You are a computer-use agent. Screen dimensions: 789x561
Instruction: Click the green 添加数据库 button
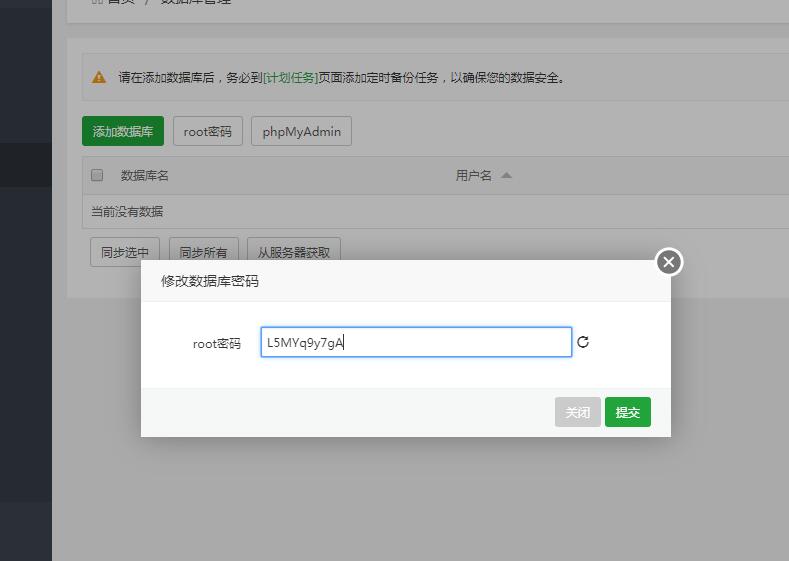(x=122, y=132)
